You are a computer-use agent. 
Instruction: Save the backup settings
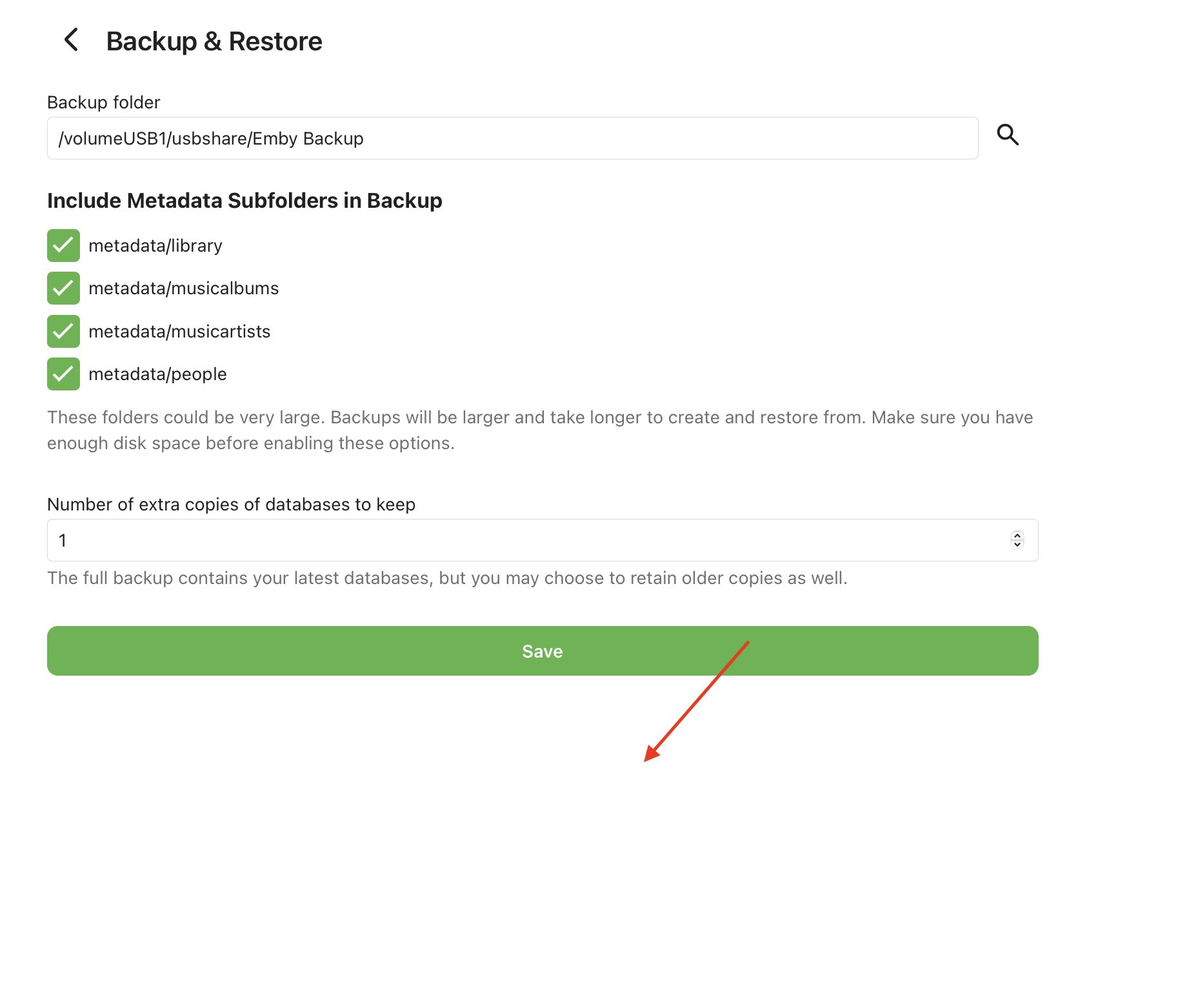point(542,651)
